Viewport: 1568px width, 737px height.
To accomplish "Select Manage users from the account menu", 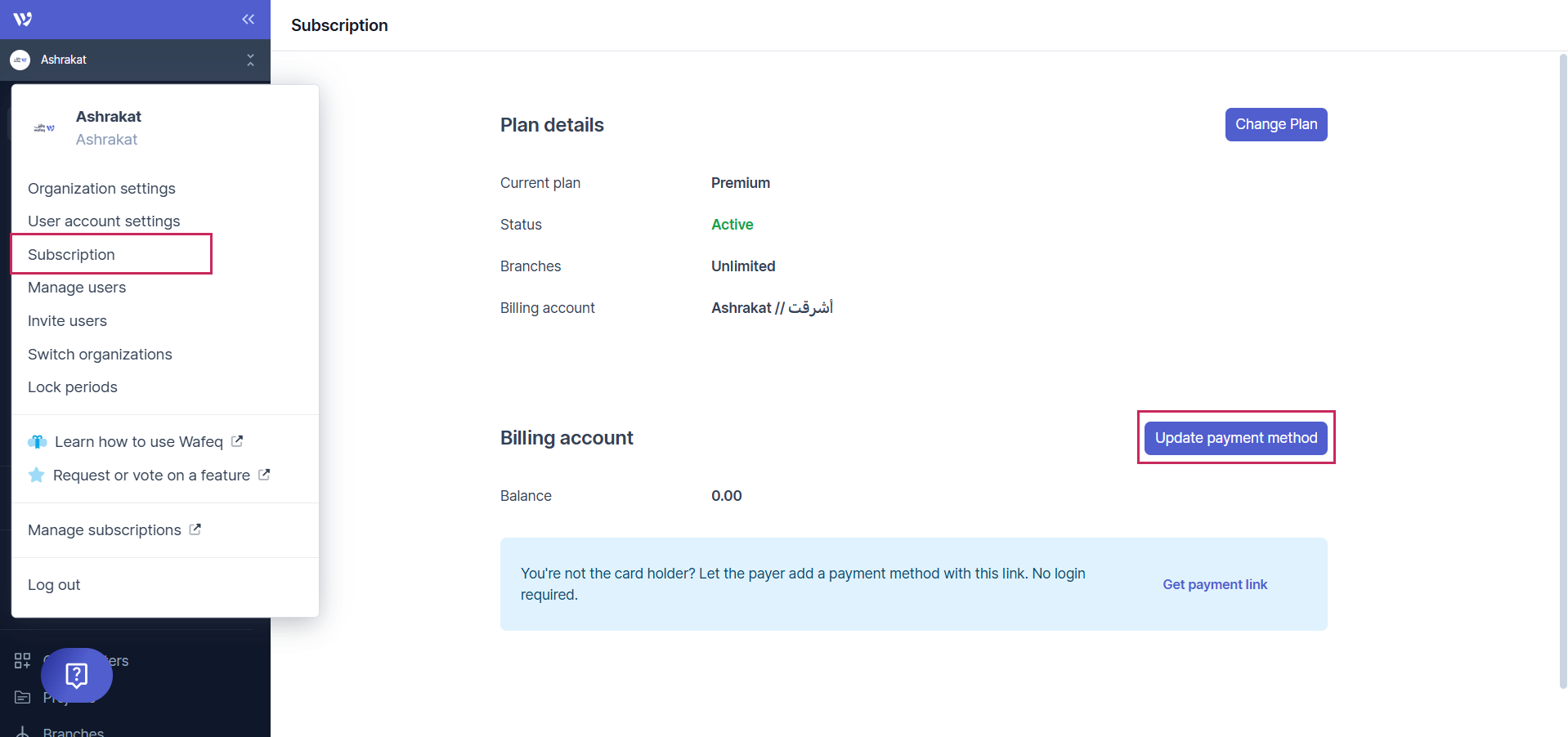I will (x=77, y=288).
